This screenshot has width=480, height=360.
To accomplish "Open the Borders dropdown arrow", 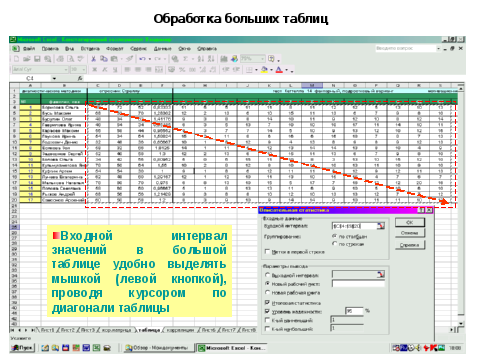I will point(256,69).
